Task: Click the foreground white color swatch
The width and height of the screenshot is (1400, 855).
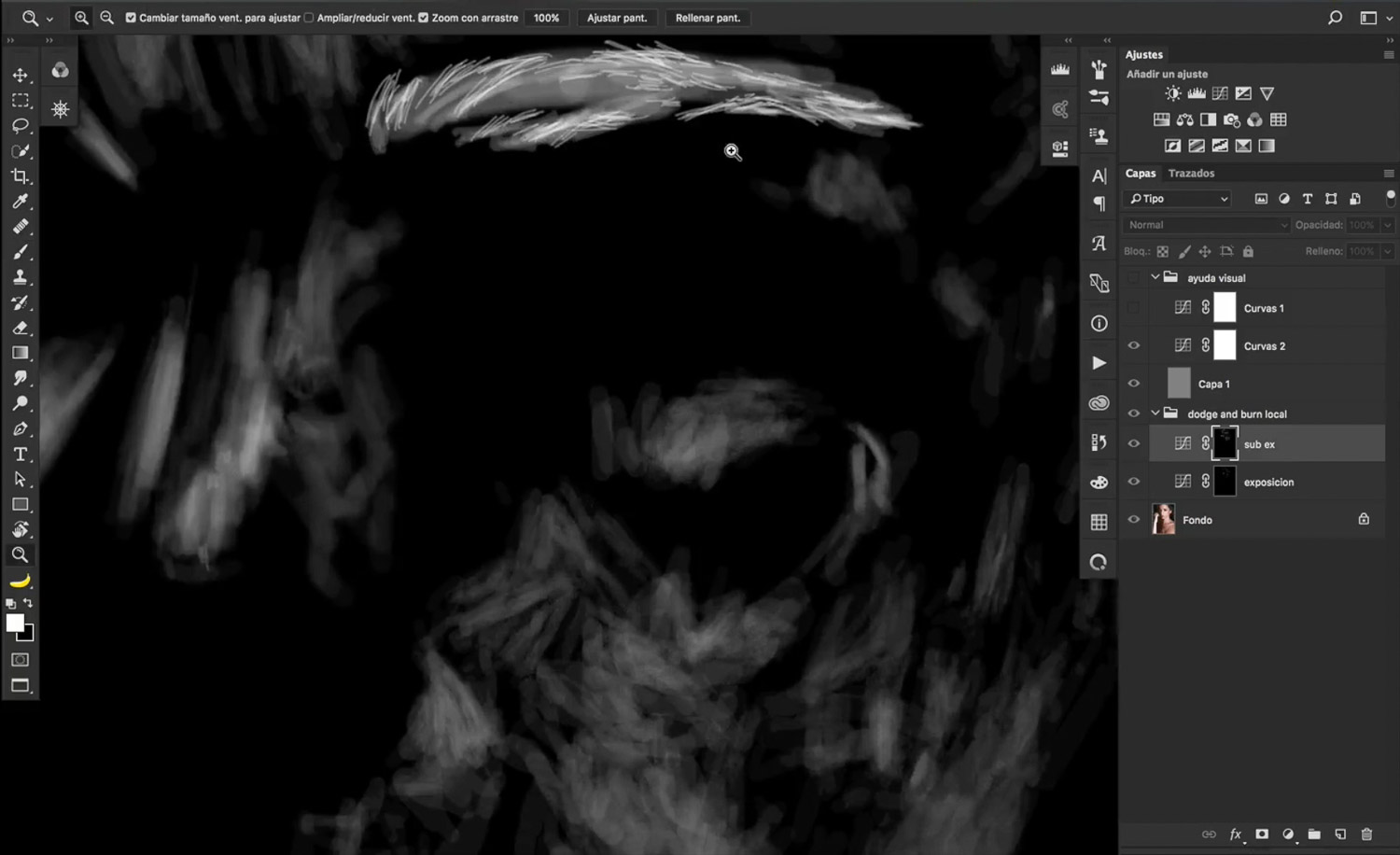Action: 14,623
